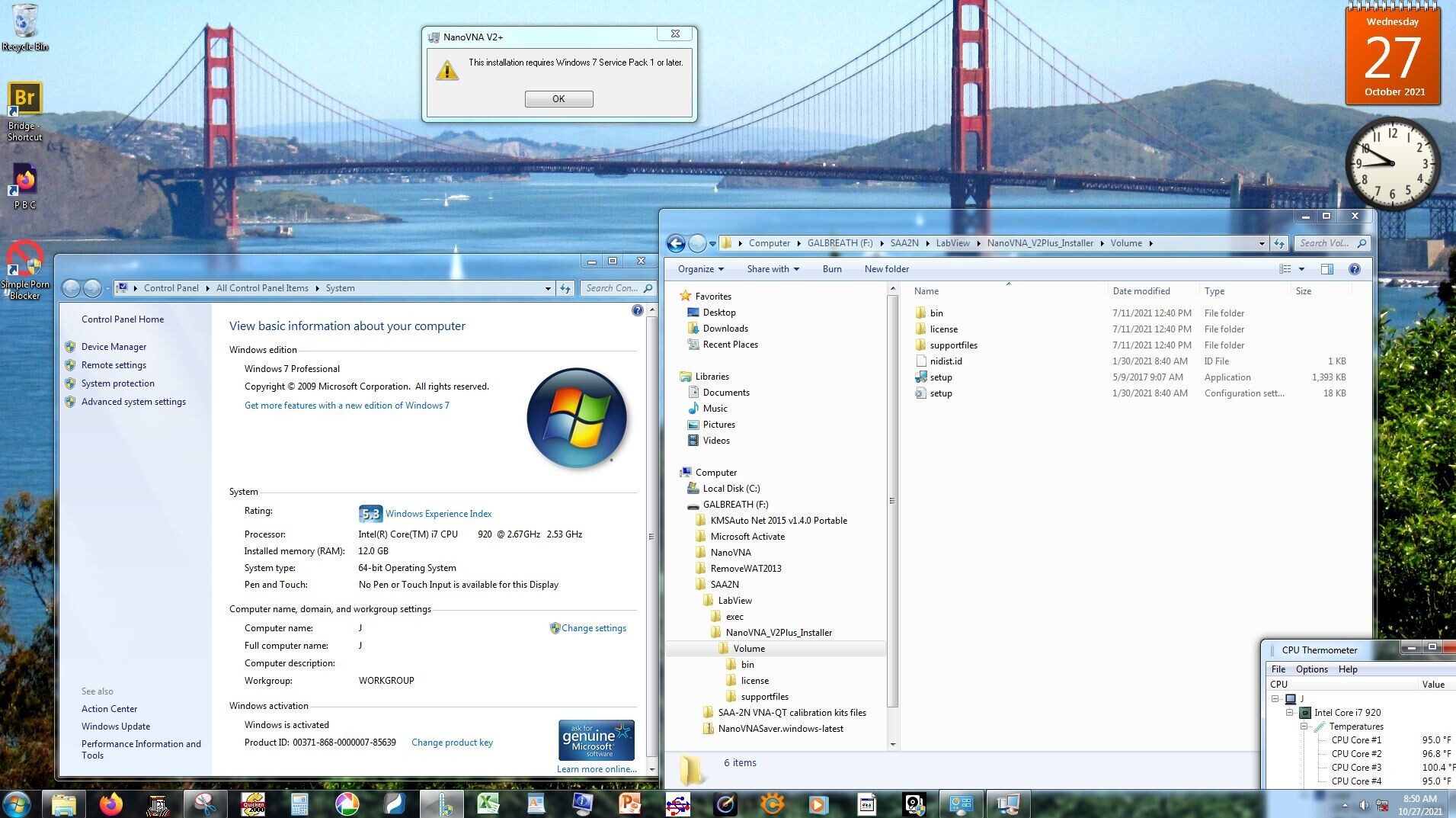Click Get more features with new edition link
This screenshot has width=1456, height=818.
[x=347, y=406]
